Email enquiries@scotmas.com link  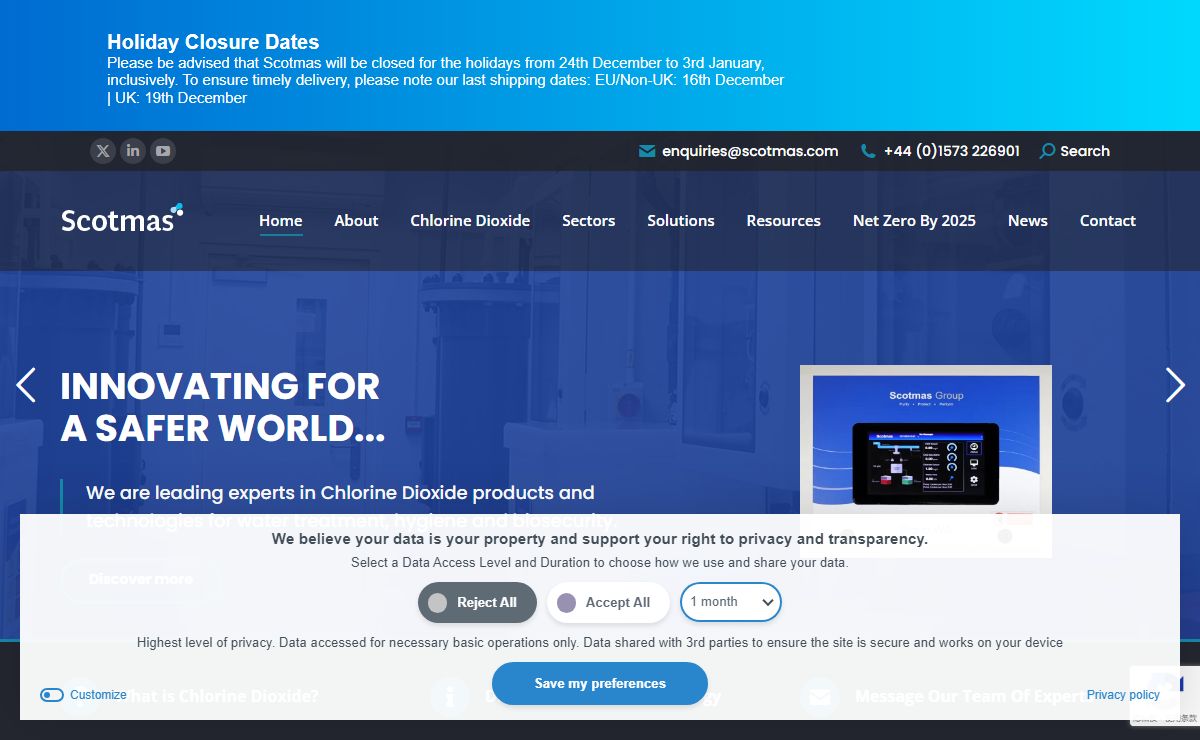[750, 151]
